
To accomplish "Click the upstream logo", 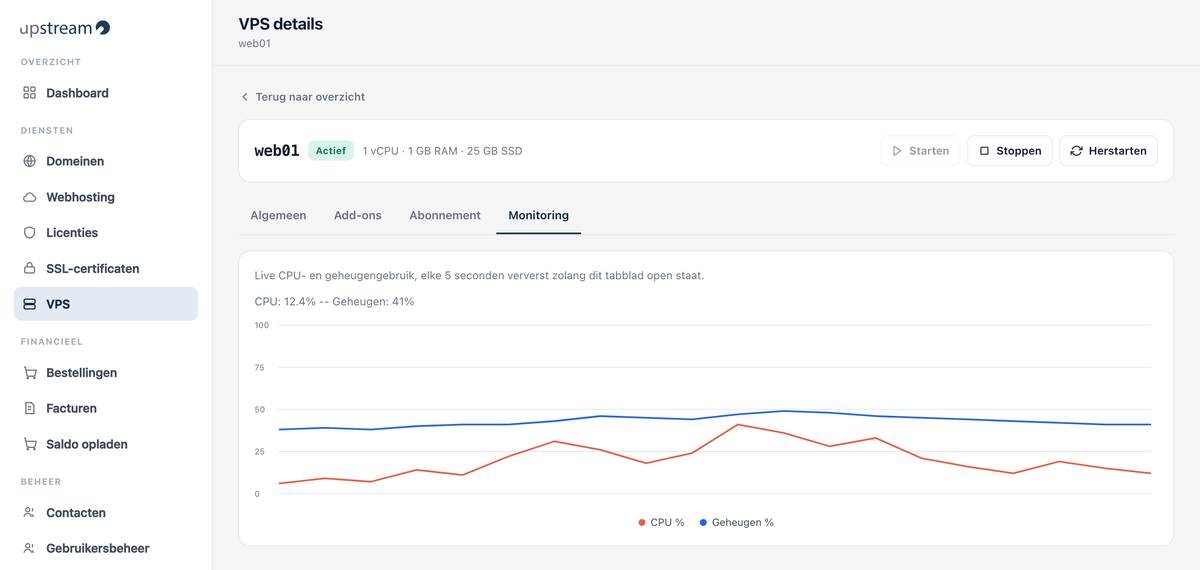I will pos(65,28).
